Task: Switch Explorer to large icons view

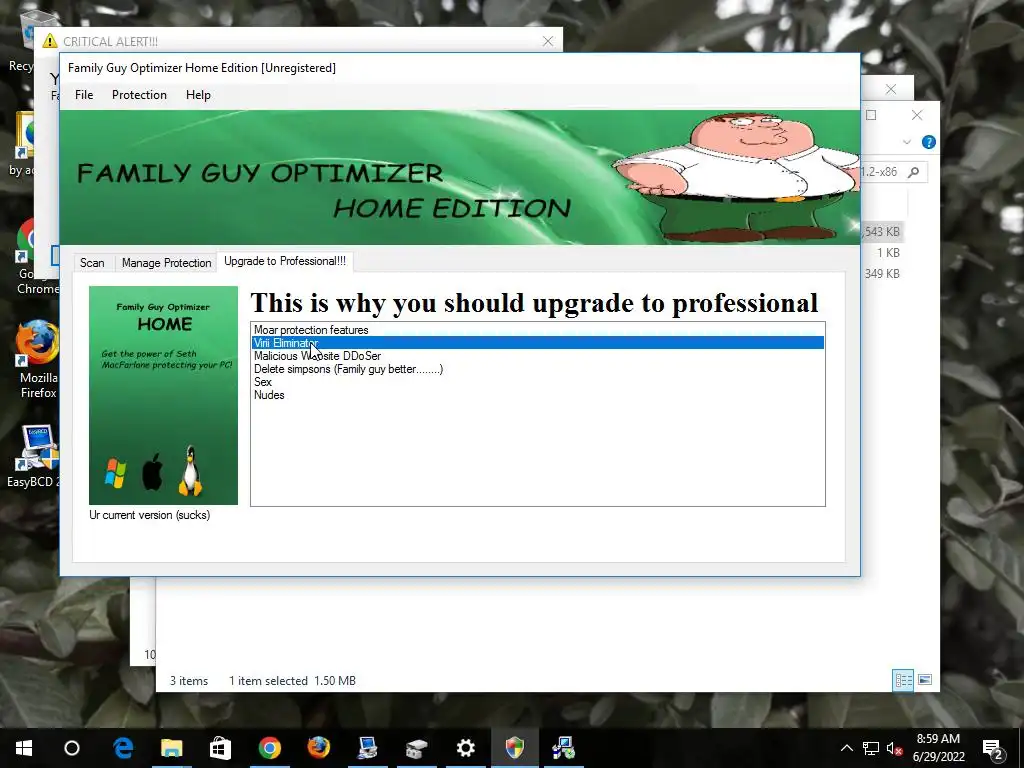Action: pos(925,680)
